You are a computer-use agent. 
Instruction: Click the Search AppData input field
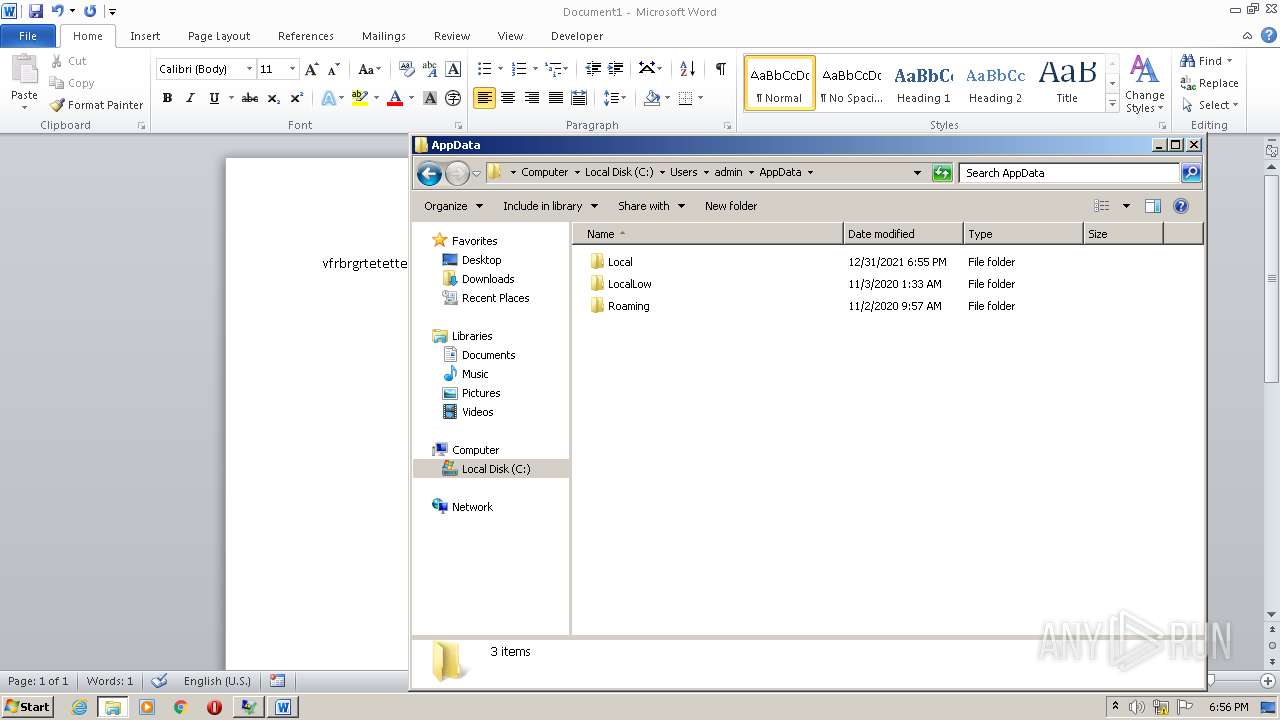[1068, 173]
